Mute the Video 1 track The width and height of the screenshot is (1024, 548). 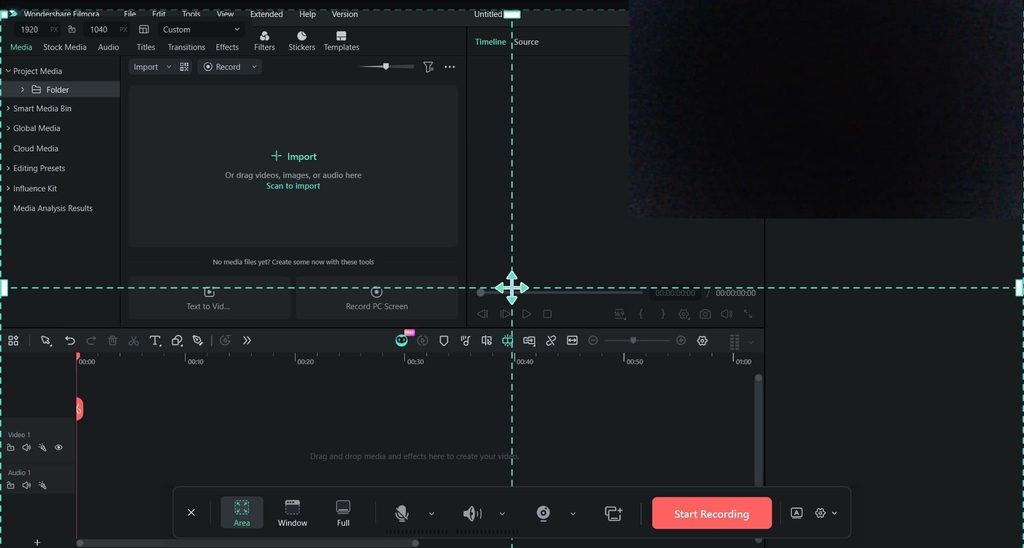[x=27, y=447]
